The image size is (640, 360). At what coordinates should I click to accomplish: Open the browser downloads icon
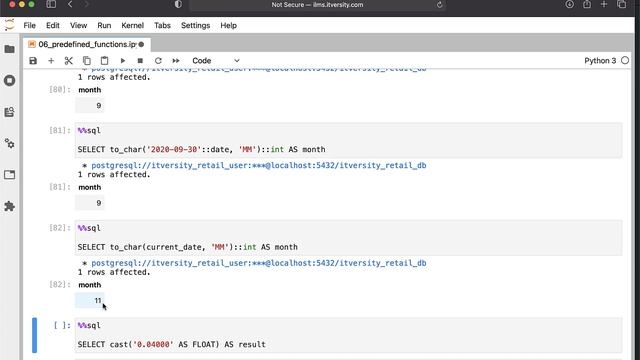coord(569,4)
